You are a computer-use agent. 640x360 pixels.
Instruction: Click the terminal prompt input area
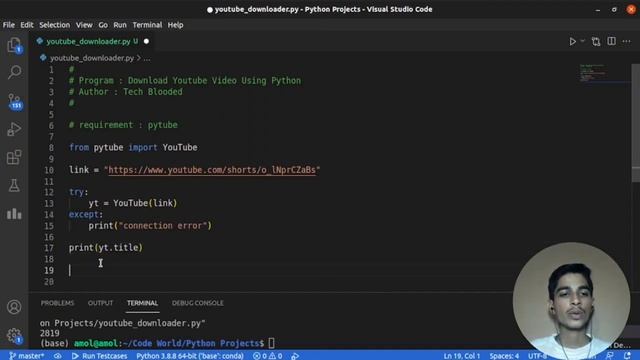(271, 343)
